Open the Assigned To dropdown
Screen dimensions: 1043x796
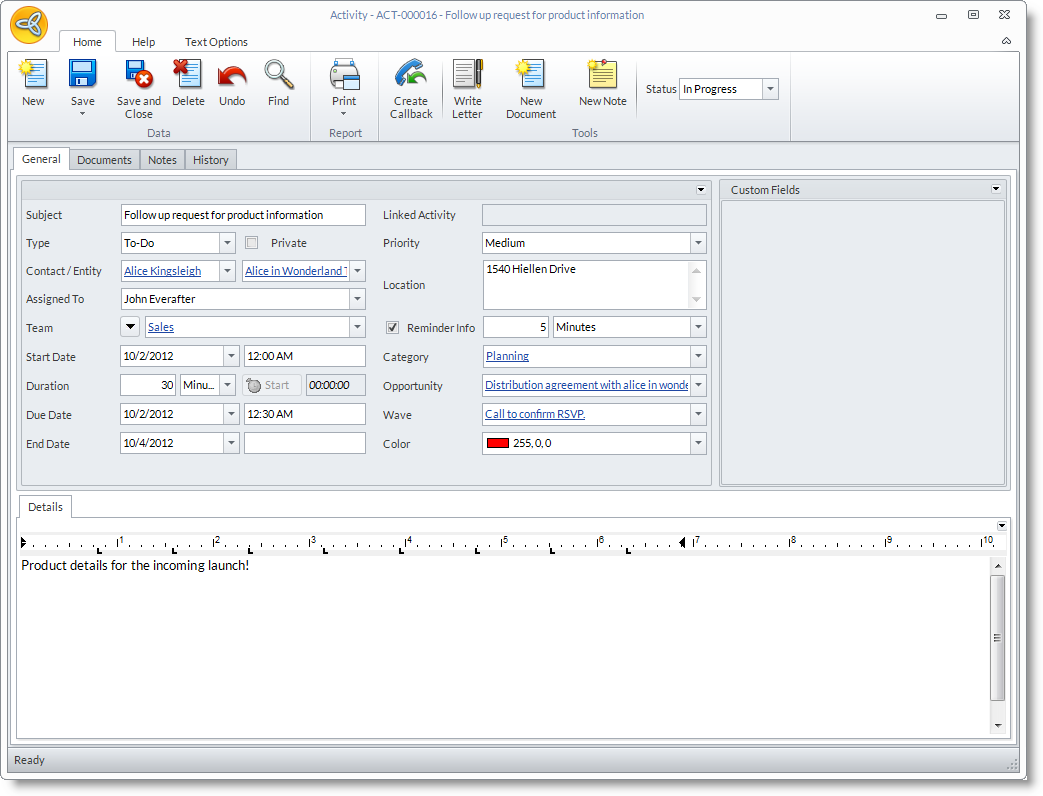point(357,299)
